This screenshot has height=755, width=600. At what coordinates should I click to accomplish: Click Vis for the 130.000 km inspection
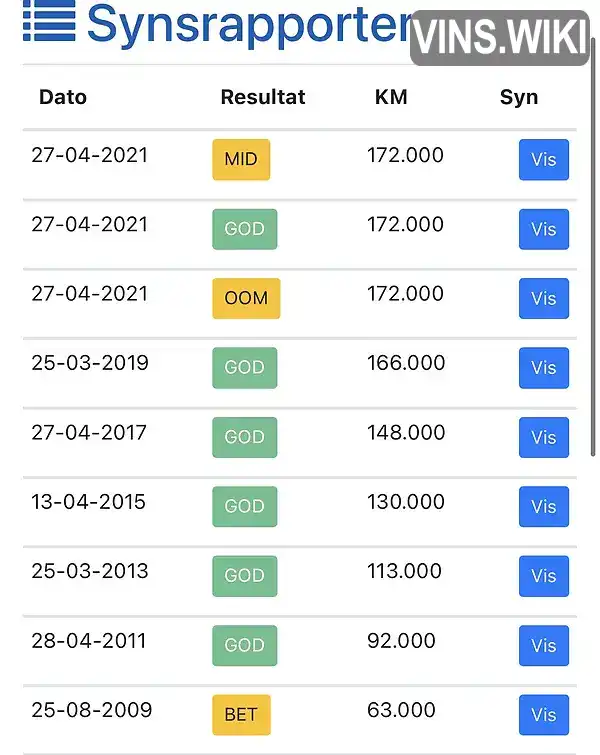click(544, 507)
